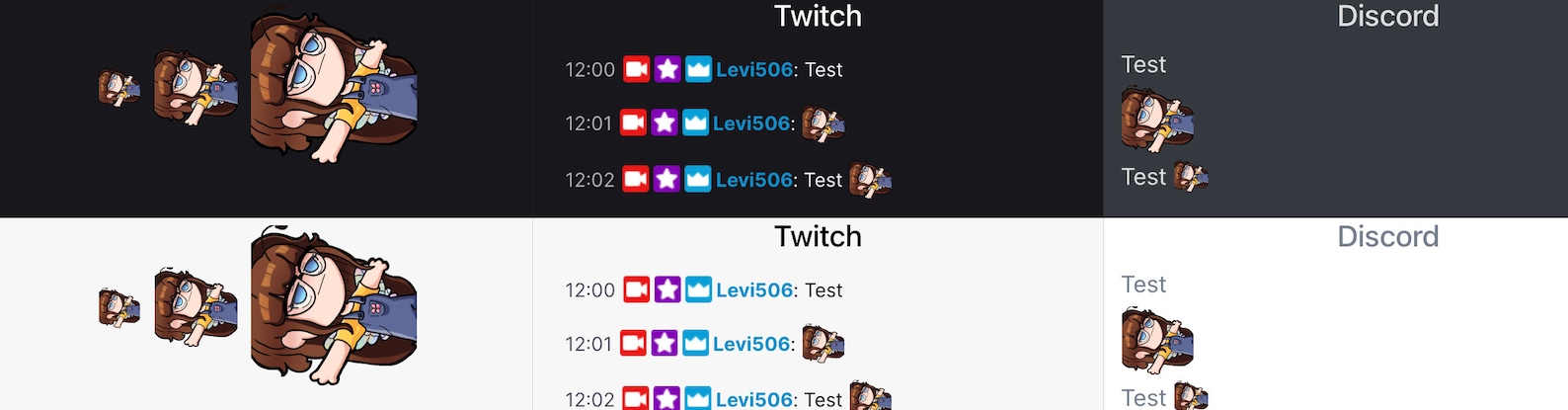Click purple star badge at 12:00 light
Image resolution: width=1568 pixels, height=410 pixels.
[x=667, y=289]
